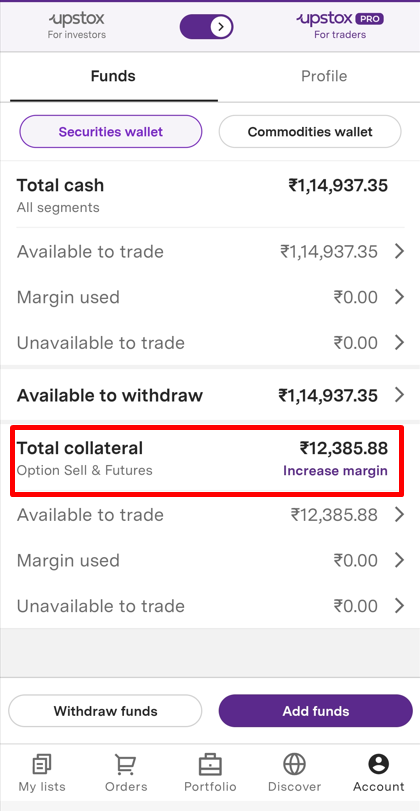
Task: Switch to the Funds tab
Action: (x=113, y=77)
